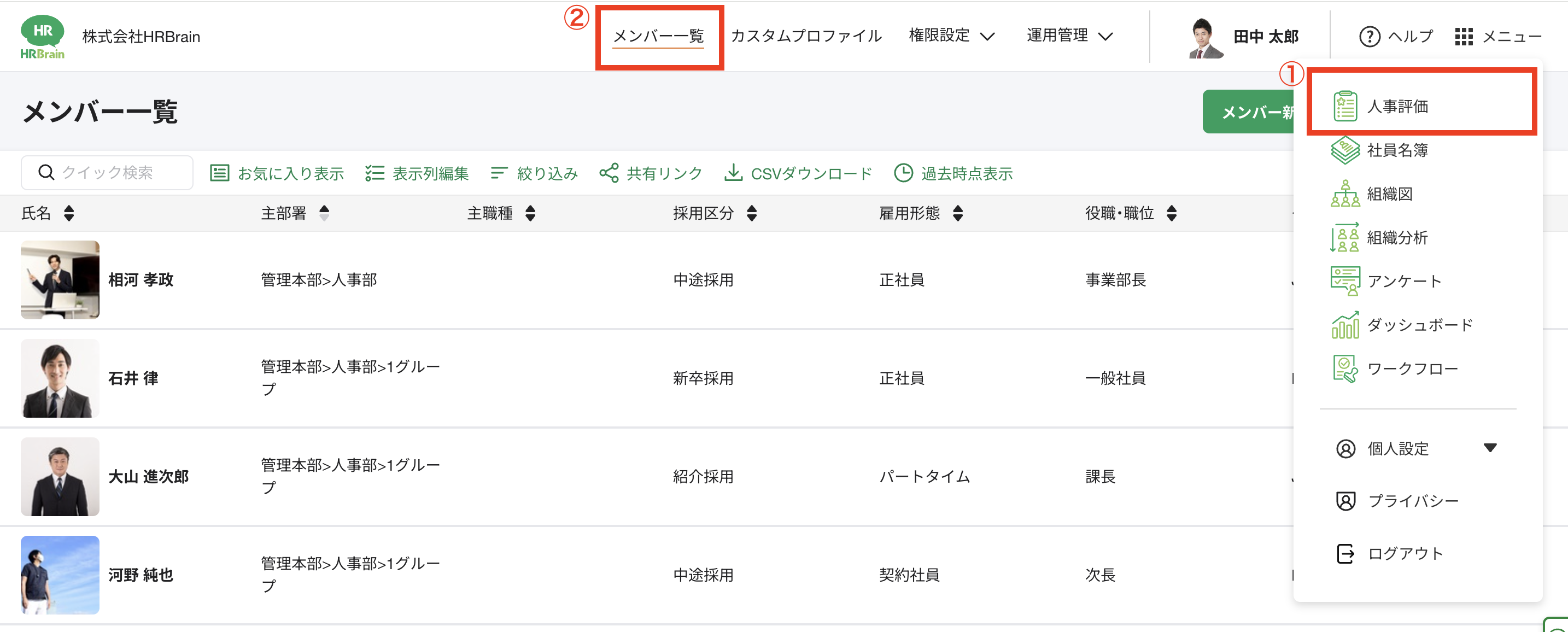Click the CSVダウンロード button

797,173
